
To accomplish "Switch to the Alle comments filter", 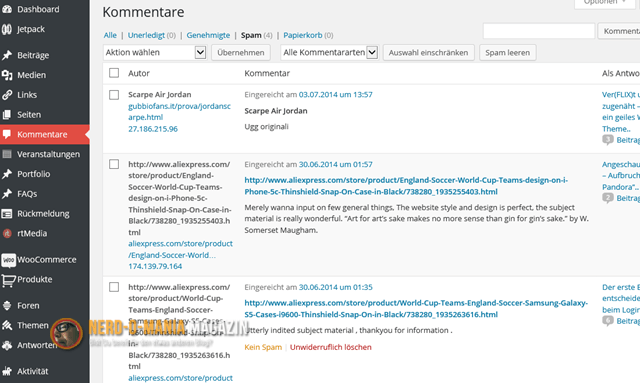I will (110, 35).
